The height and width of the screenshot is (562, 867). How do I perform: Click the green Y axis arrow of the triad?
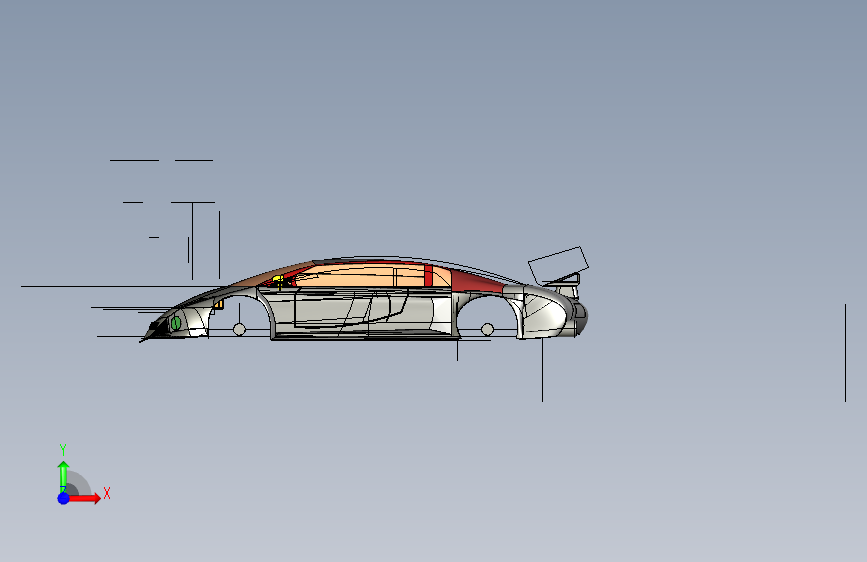[63, 477]
